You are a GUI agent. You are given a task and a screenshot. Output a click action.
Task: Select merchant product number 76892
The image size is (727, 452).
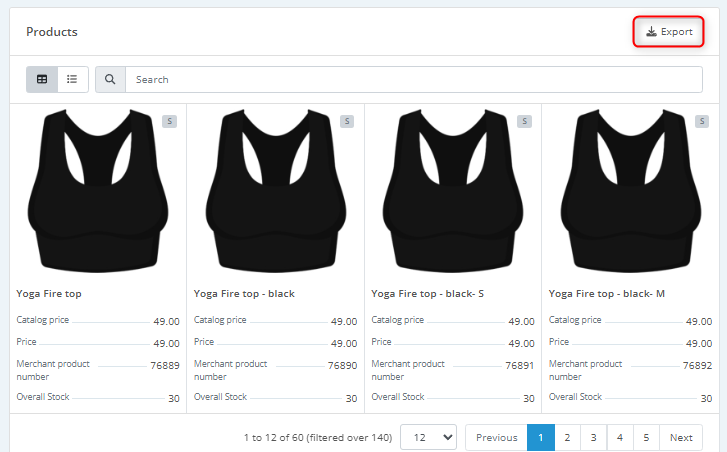coord(697,366)
